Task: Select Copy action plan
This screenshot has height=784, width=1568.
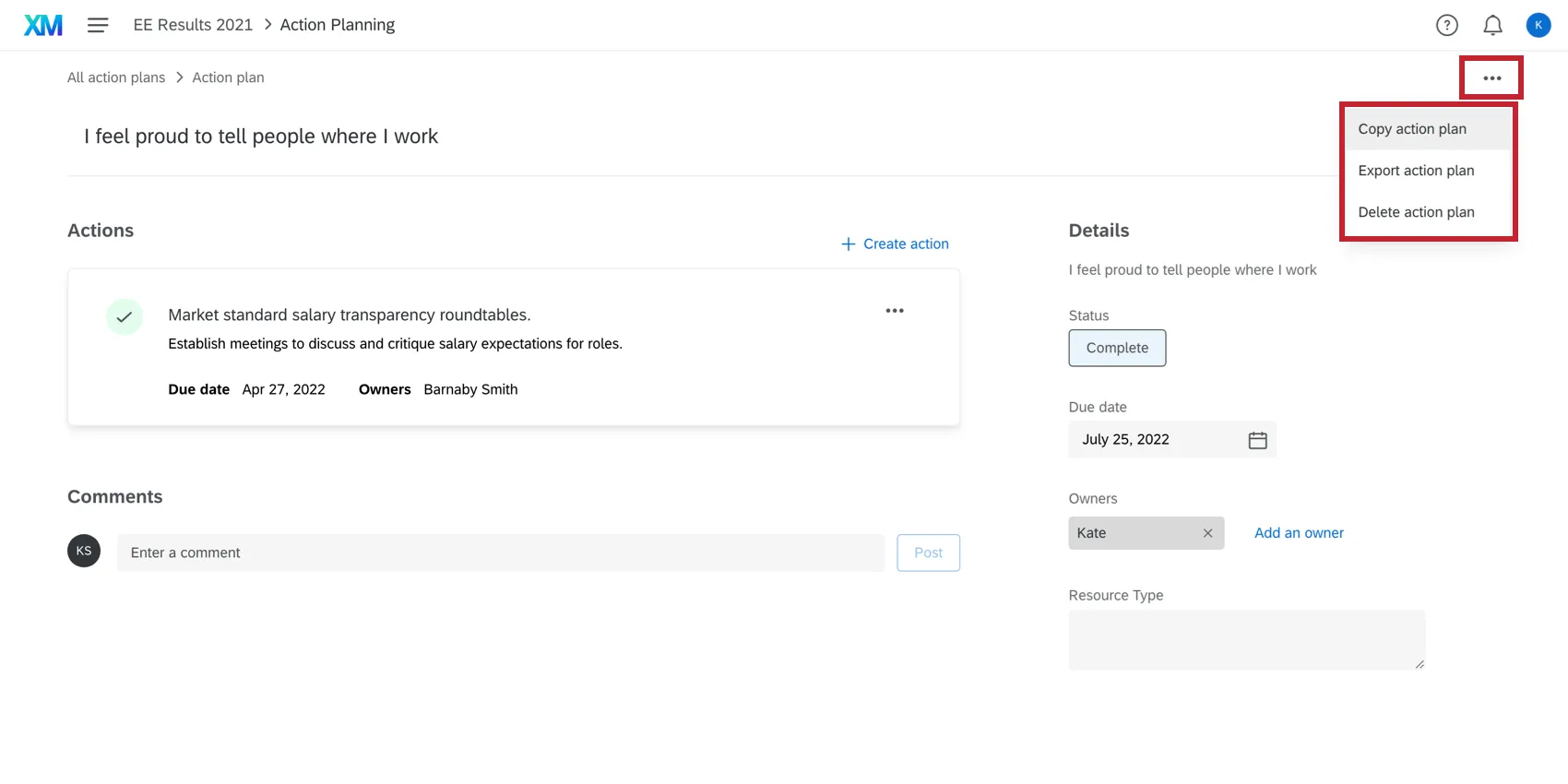Action: [1411, 129]
